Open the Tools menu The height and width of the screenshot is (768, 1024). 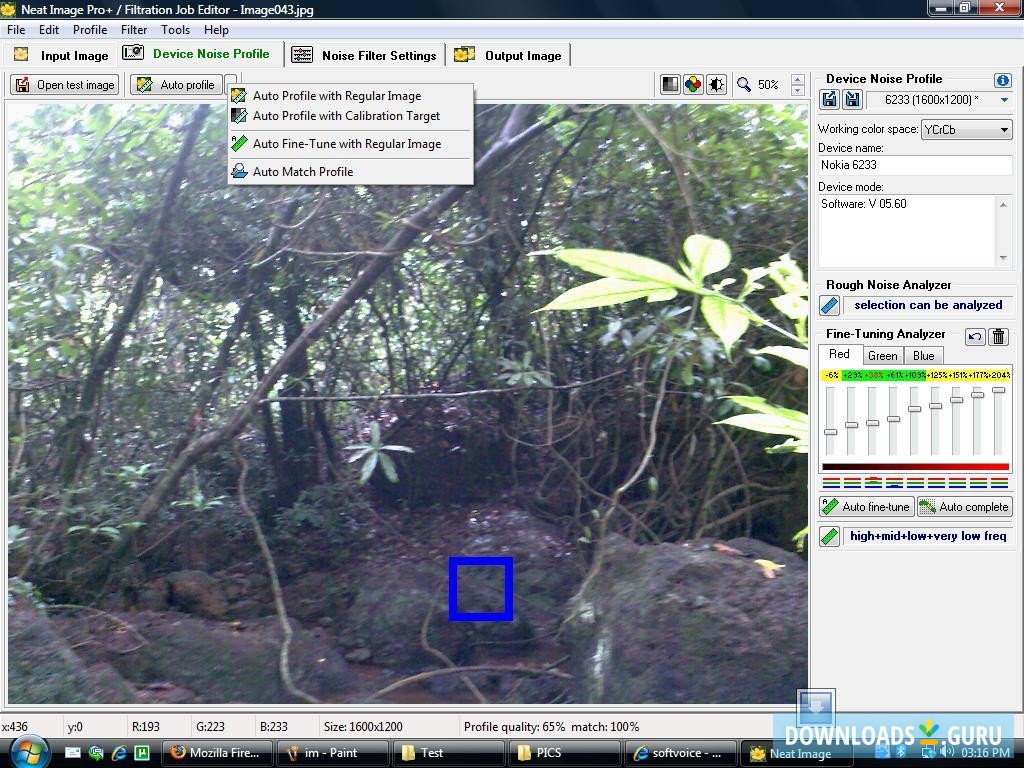tap(175, 30)
